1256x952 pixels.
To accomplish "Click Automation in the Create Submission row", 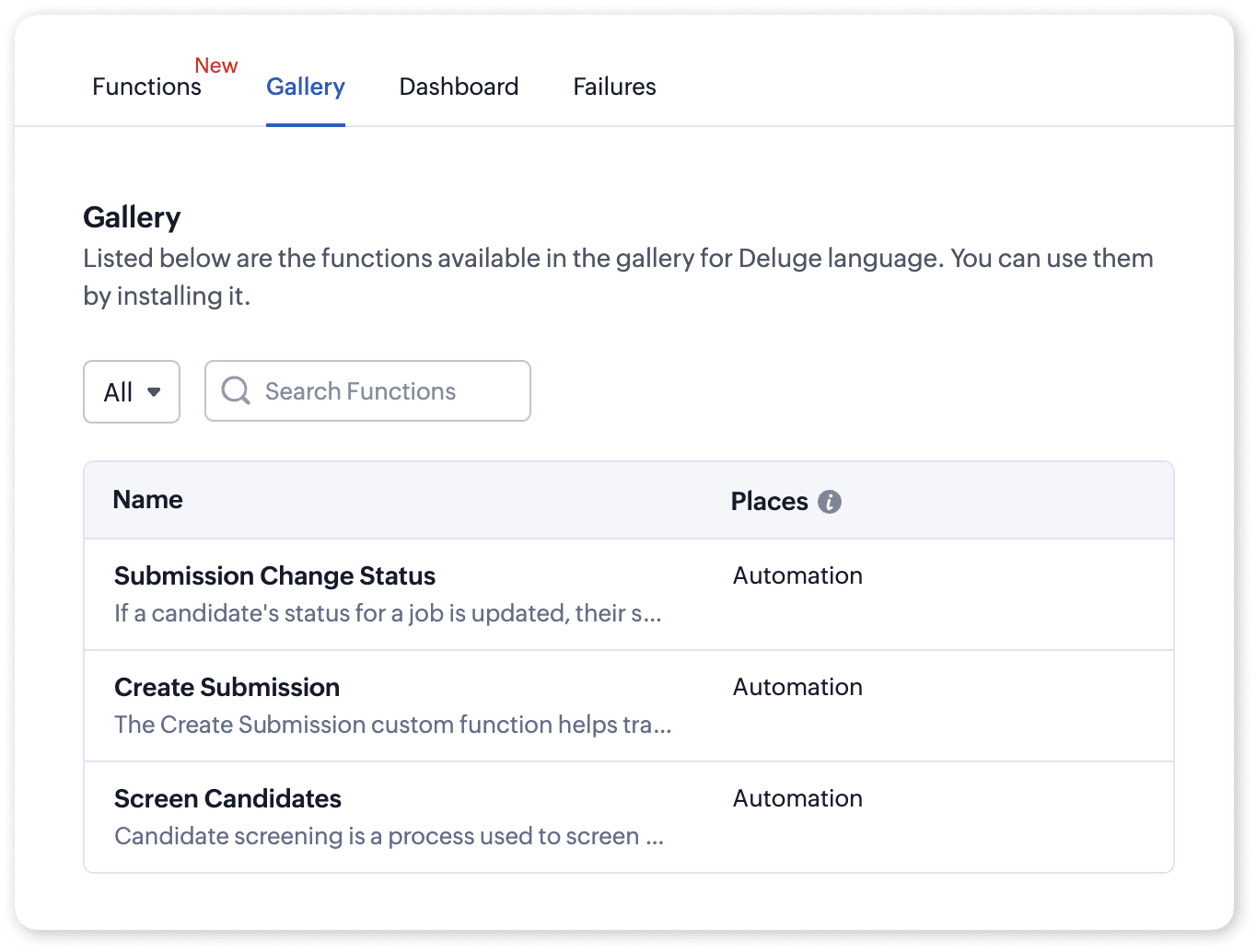I will (797, 687).
